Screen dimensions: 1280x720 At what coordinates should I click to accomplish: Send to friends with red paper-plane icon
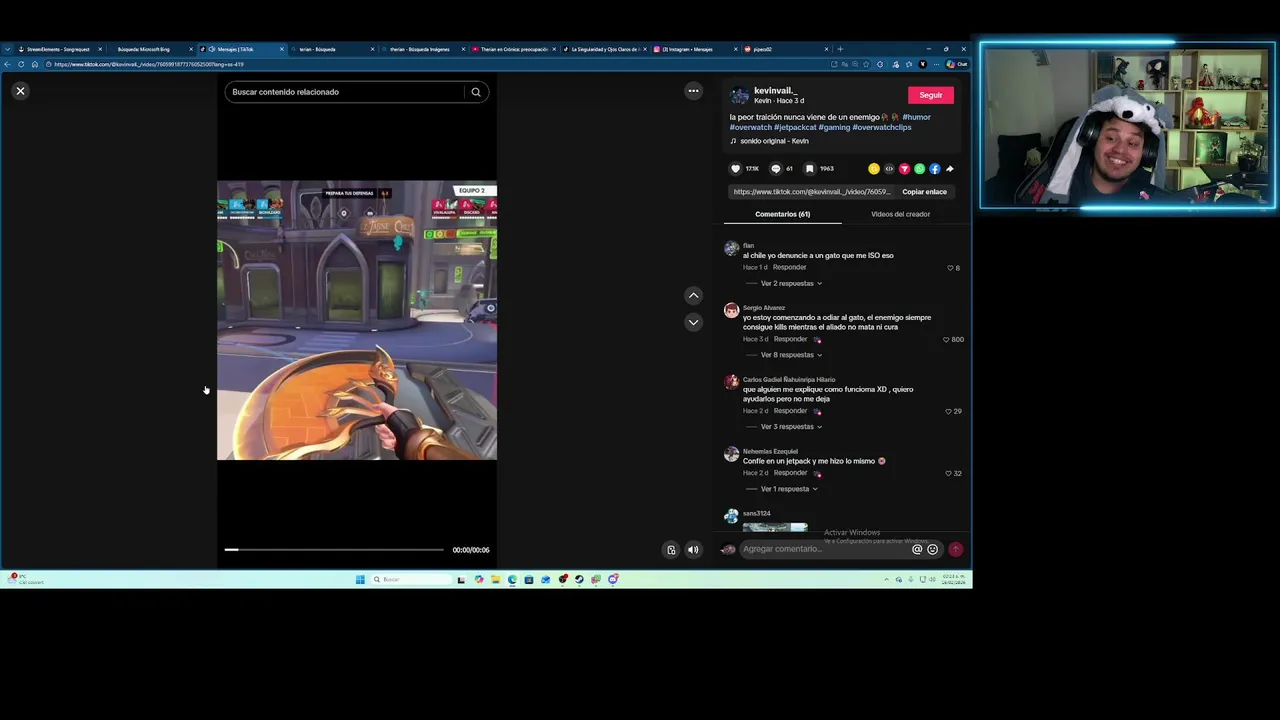click(x=904, y=169)
